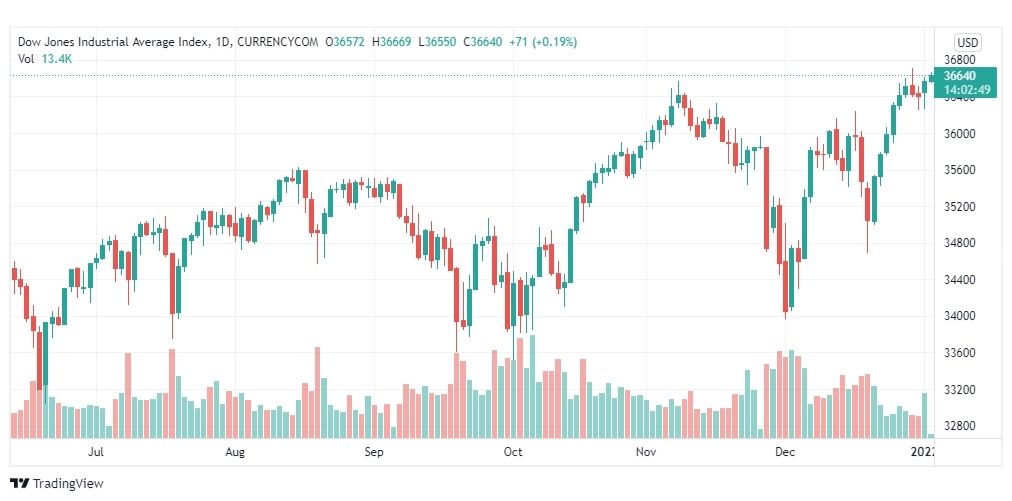
Task: Click the USD currency button
Action: coord(967,43)
